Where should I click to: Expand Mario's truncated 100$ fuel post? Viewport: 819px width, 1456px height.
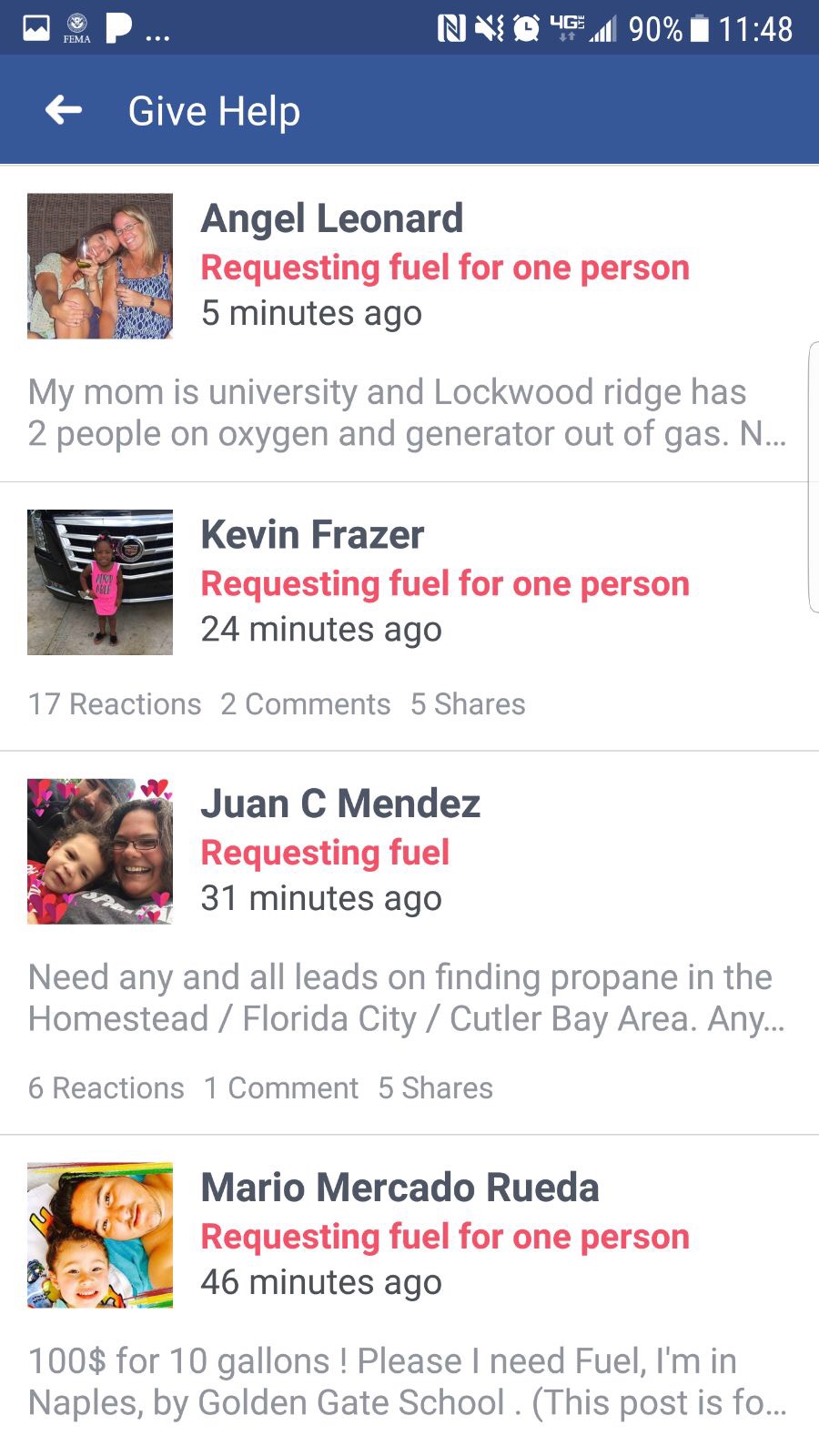pos(407,1382)
